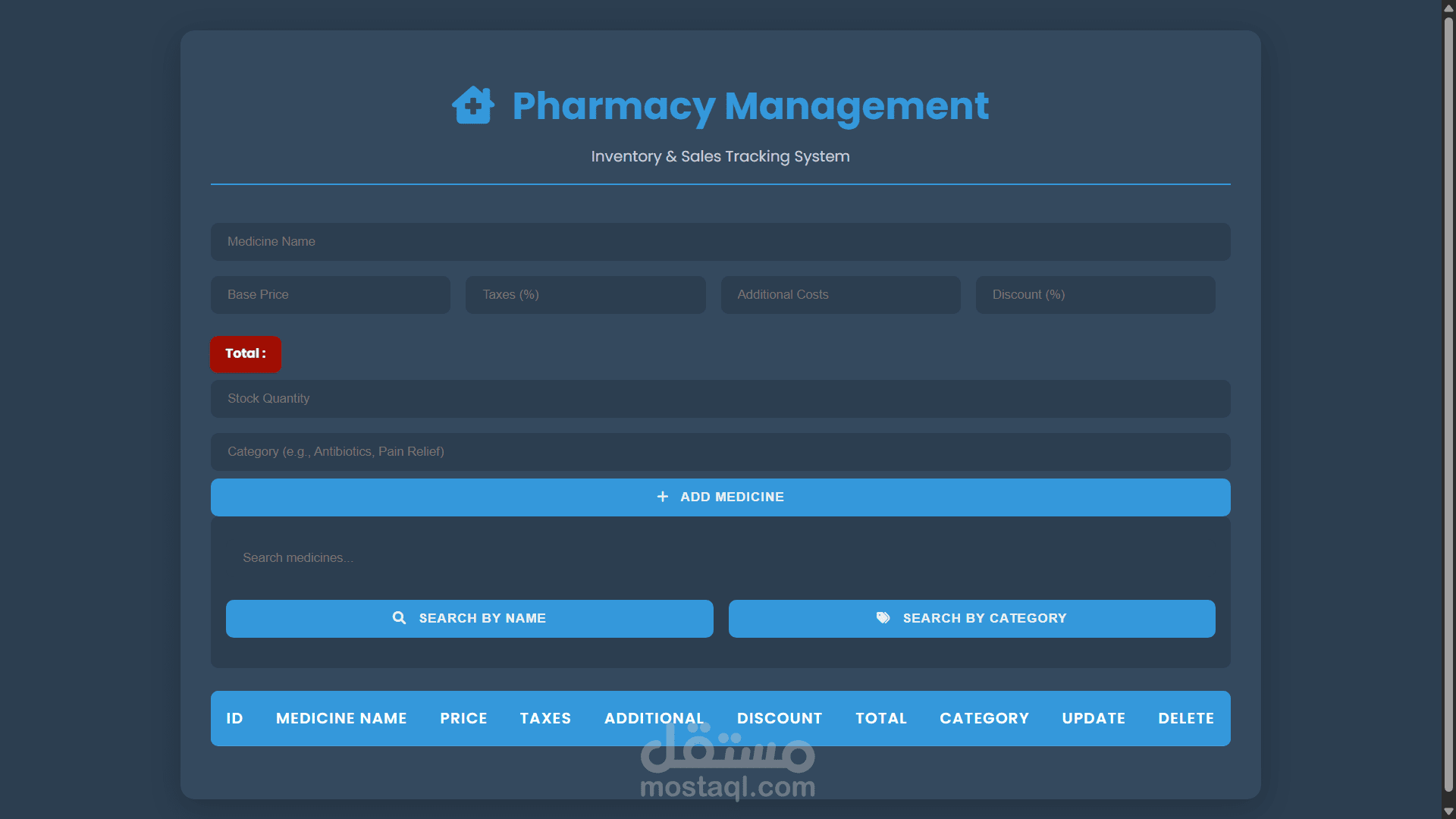Click the plus icon on Add Medicine

(662, 497)
